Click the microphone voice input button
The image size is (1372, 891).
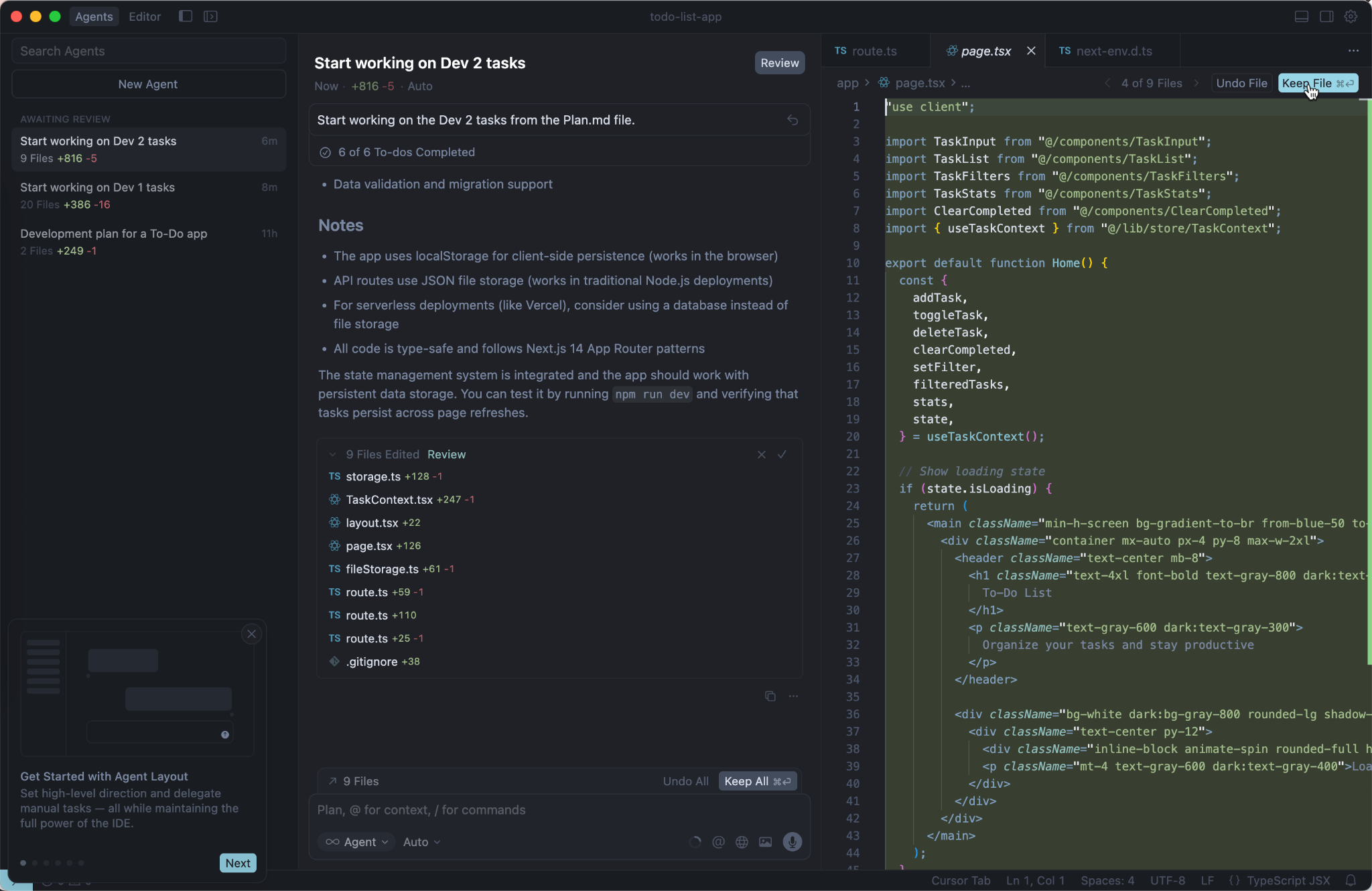[x=792, y=842]
